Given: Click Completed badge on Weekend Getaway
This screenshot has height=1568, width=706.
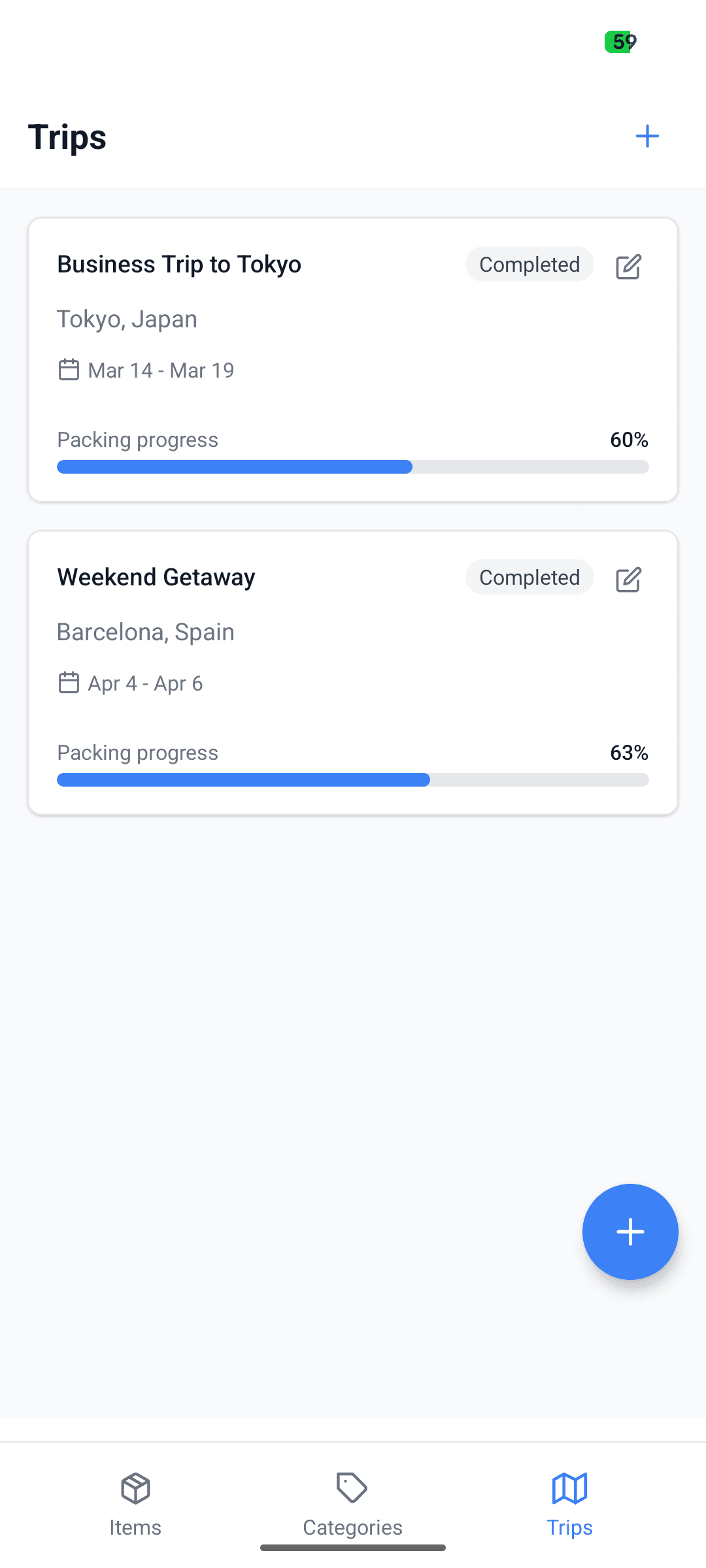Looking at the screenshot, I should (x=529, y=577).
